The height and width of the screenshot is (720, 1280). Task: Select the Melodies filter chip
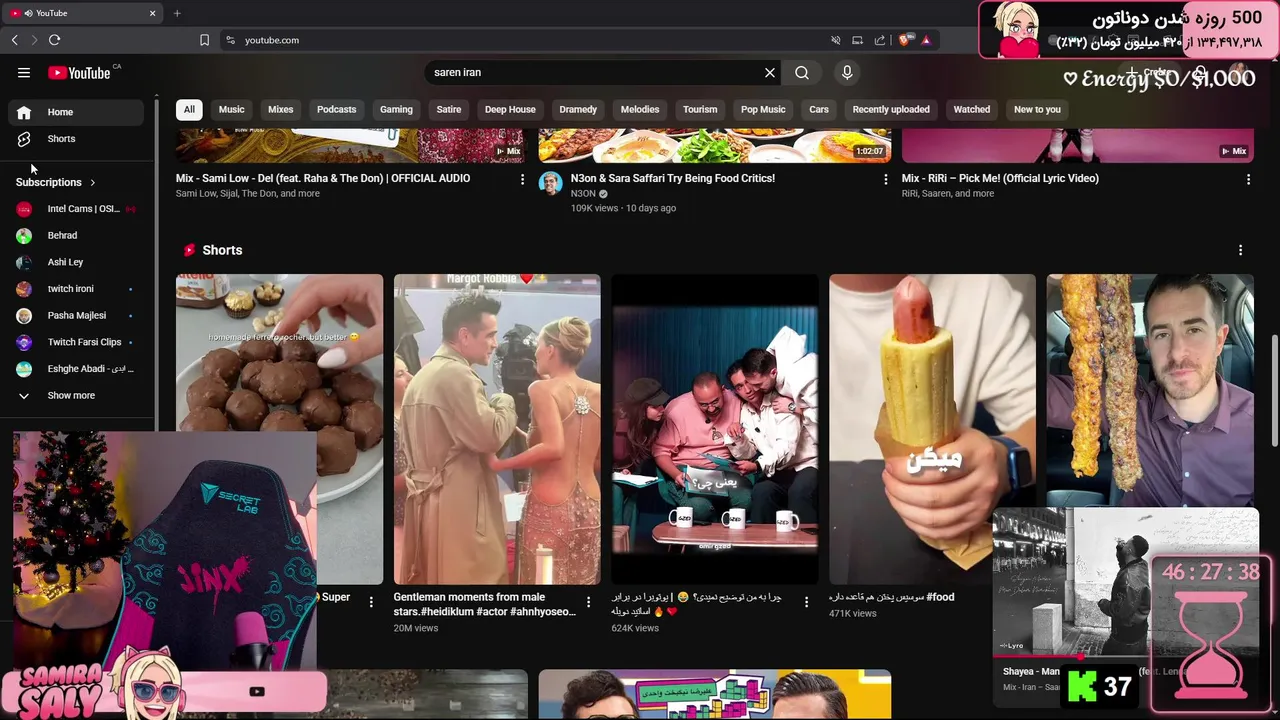click(x=640, y=110)
